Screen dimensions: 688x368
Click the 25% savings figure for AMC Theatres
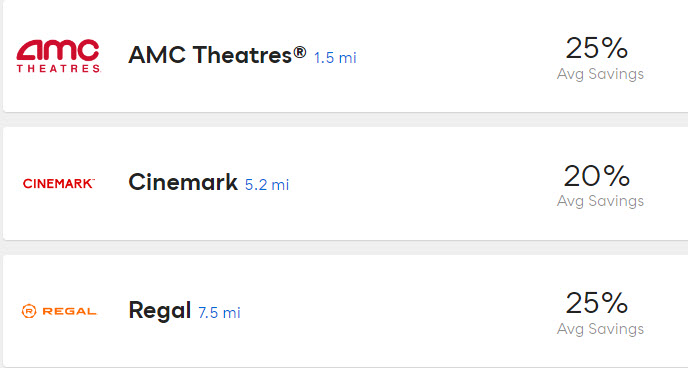[x=597, y=48]
